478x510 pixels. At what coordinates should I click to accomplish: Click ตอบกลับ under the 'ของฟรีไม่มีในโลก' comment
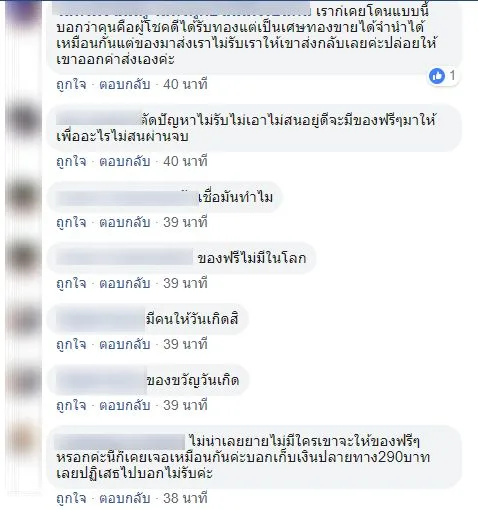click(x=125, y=283)
